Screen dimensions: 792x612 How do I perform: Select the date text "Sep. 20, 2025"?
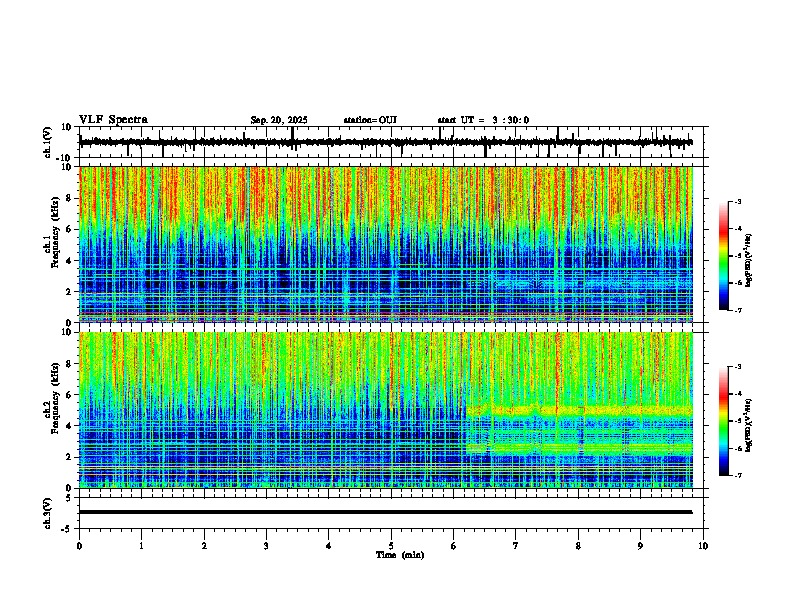279,120
